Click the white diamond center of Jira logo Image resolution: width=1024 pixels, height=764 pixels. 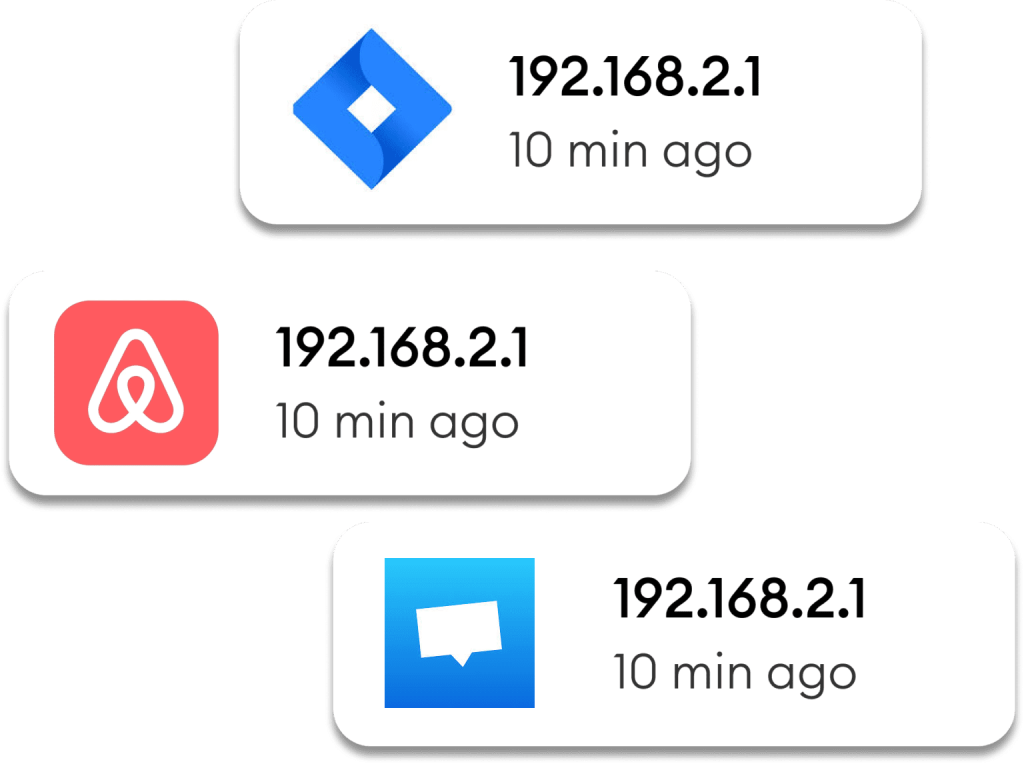coord(372,108)
